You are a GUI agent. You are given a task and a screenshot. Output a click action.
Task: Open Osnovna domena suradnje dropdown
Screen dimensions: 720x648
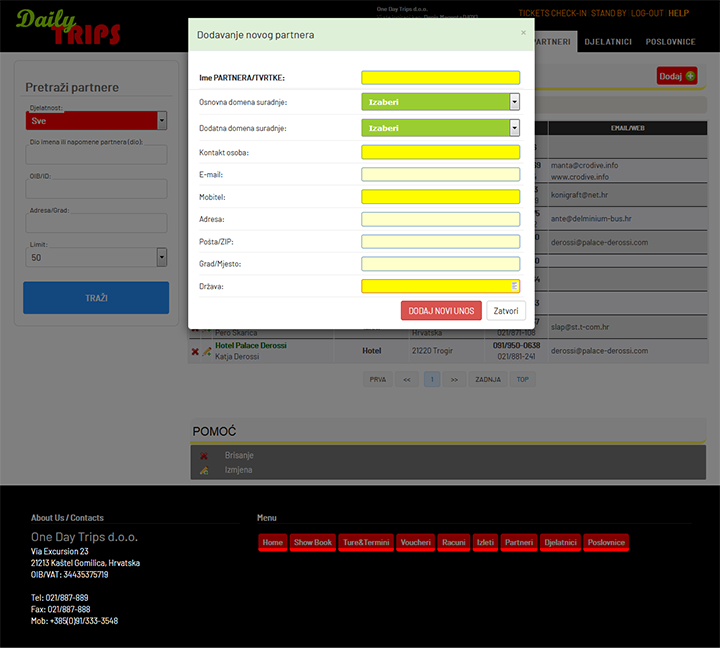[x=440, y=101]
